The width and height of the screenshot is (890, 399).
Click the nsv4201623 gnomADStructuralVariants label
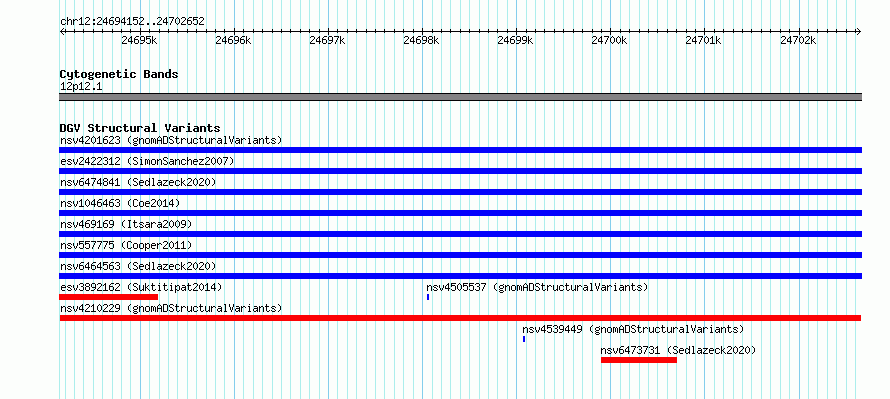tap(171, 140)
